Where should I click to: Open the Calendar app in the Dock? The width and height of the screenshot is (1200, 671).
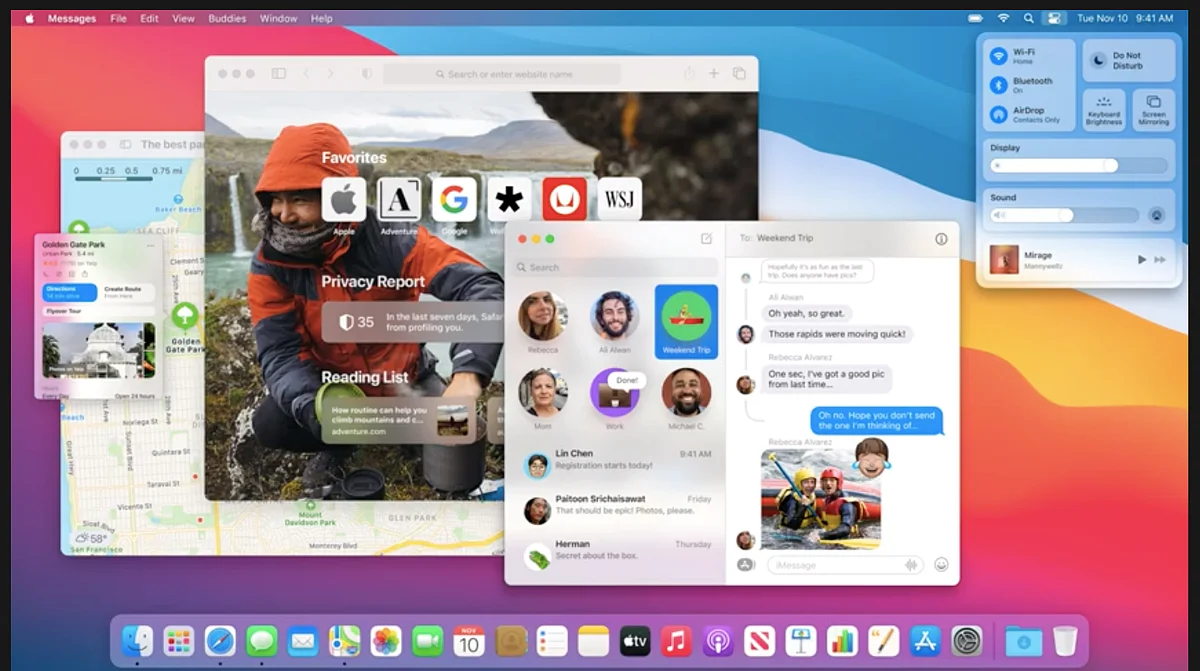469,641
